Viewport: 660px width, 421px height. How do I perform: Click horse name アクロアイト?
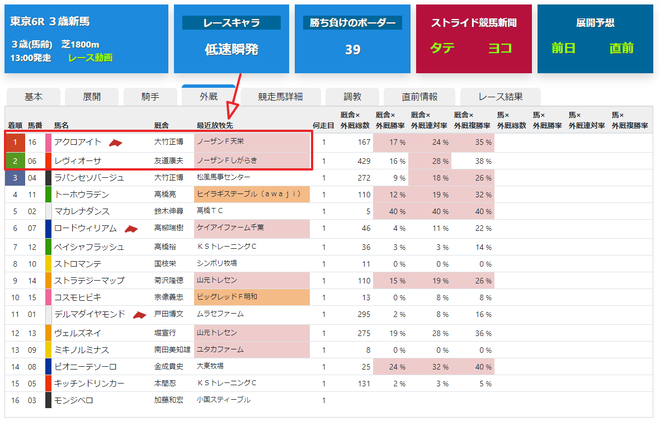click(x=78, y=142)
